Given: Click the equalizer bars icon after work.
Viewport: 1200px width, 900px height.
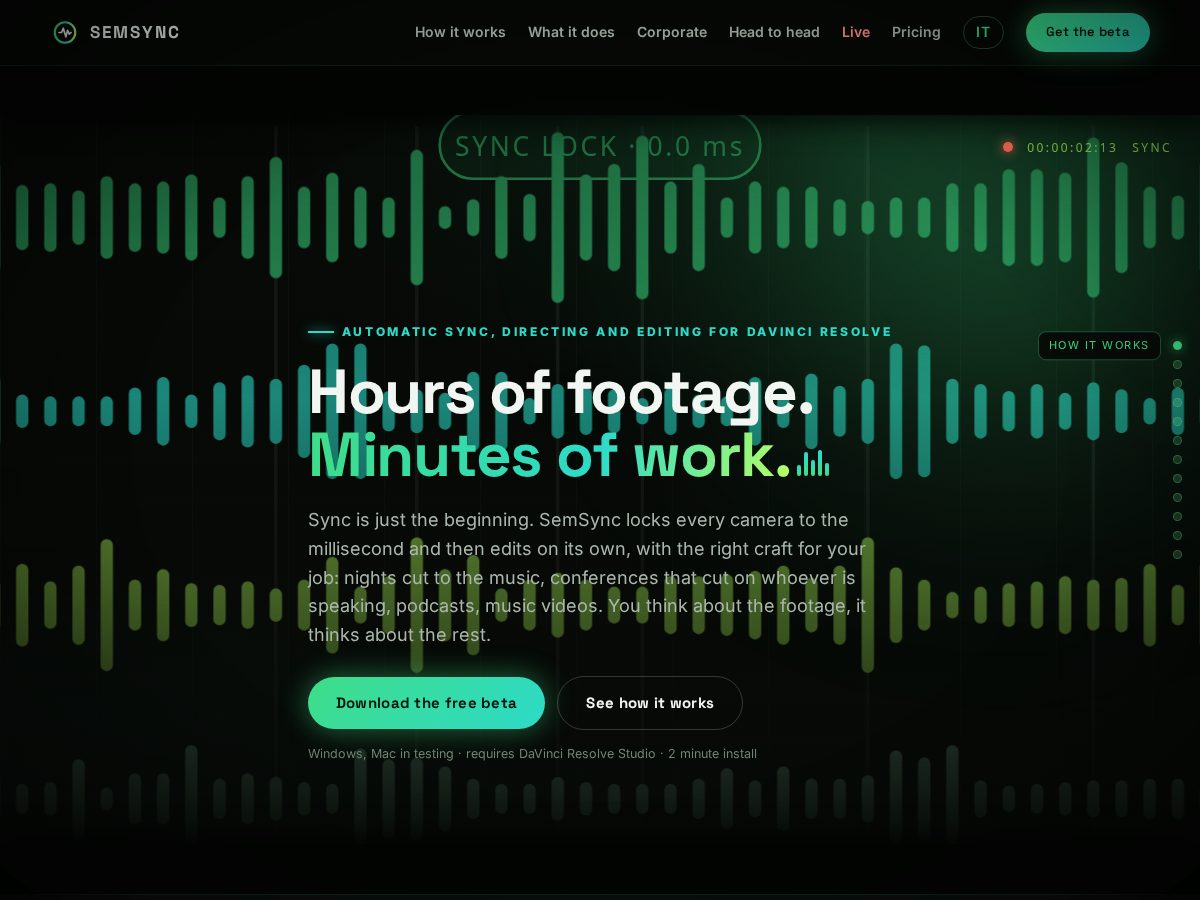Looking at the screenshot, I should 813,463.
